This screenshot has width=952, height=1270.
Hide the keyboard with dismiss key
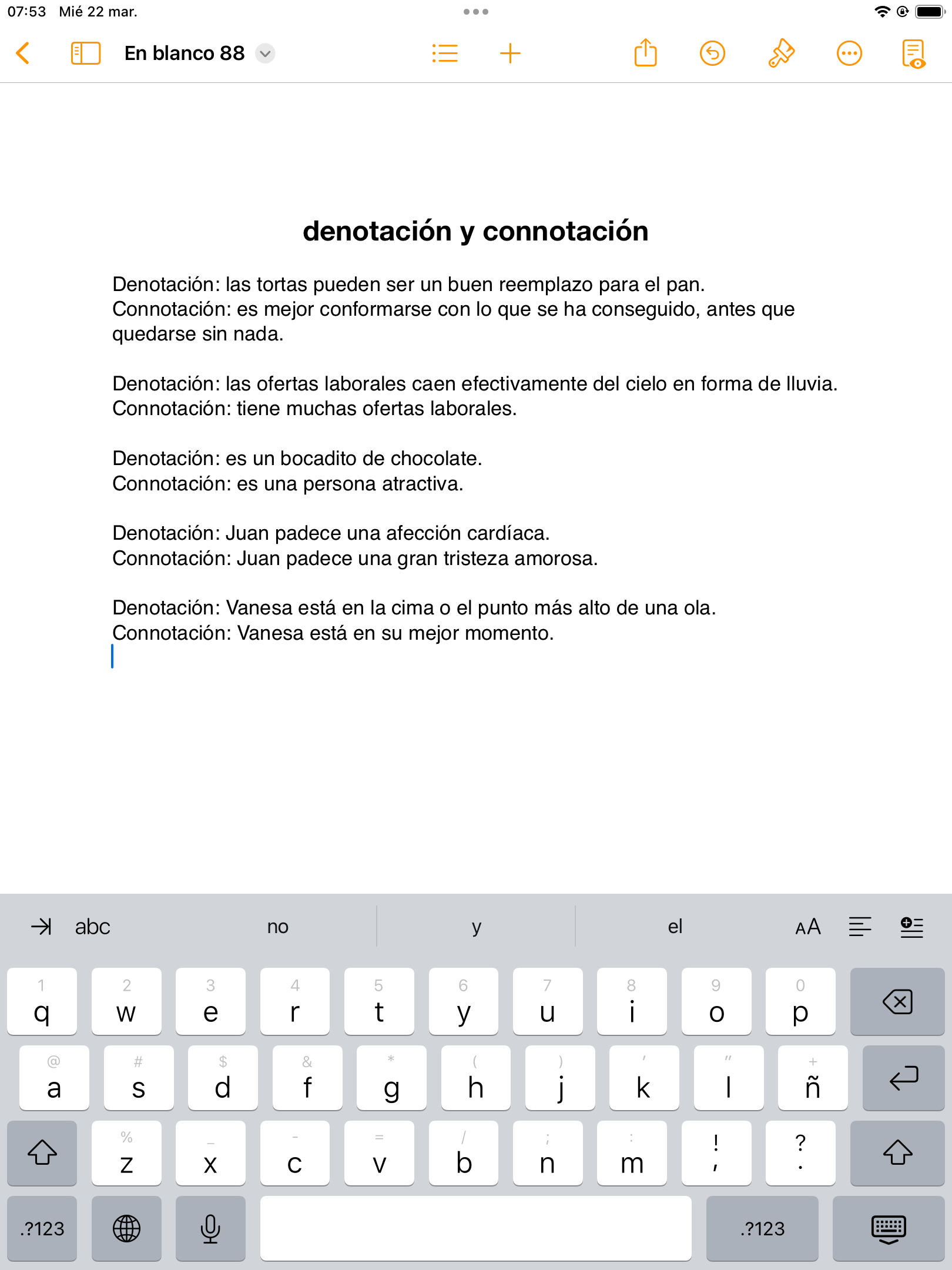pyautogui.click(x=889, y=1228)
